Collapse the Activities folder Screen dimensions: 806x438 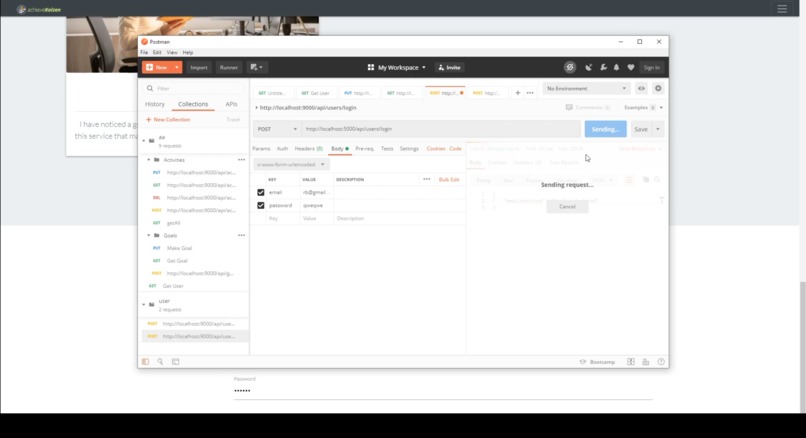click(149, 160)
